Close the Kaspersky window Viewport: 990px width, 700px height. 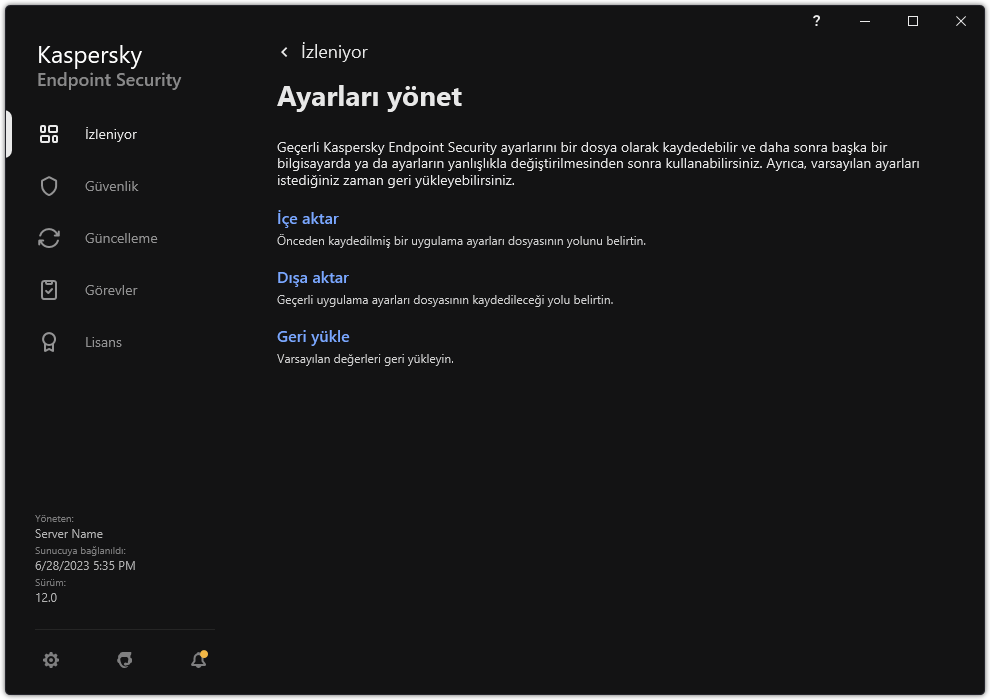coord(961,21)
